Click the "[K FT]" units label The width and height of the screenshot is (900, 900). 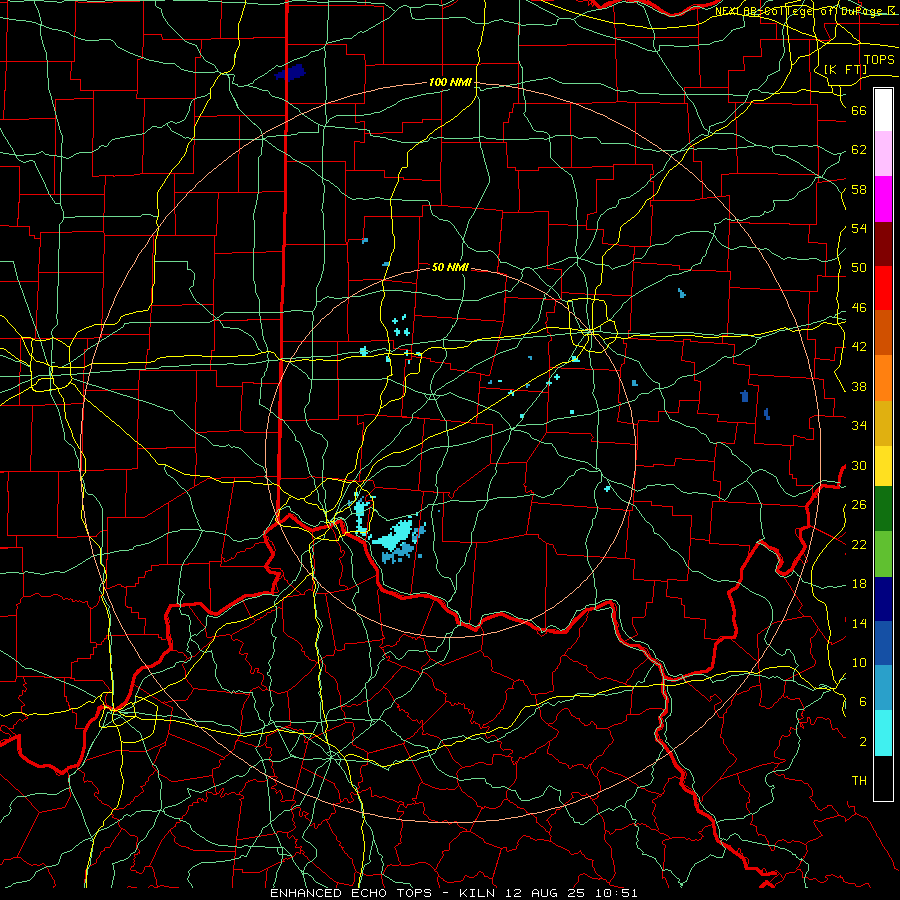click(x=845, y=69)
